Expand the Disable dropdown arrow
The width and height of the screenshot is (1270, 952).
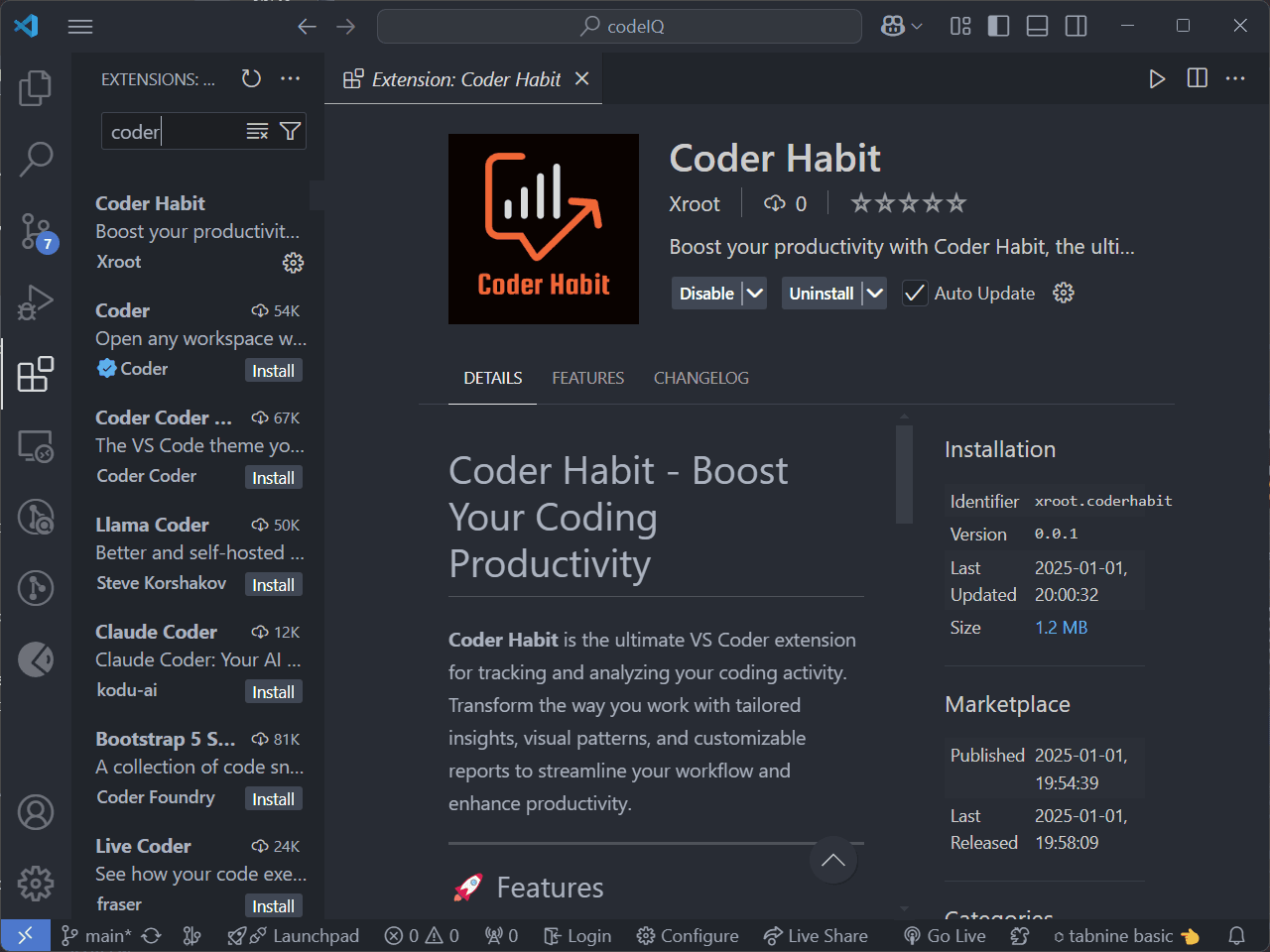754,294
